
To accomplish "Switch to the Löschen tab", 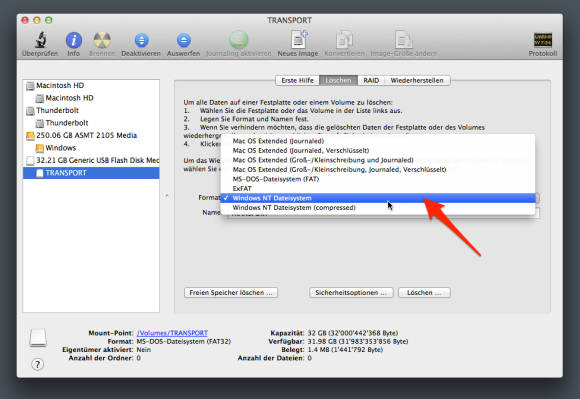I will (x=338, y=80).
